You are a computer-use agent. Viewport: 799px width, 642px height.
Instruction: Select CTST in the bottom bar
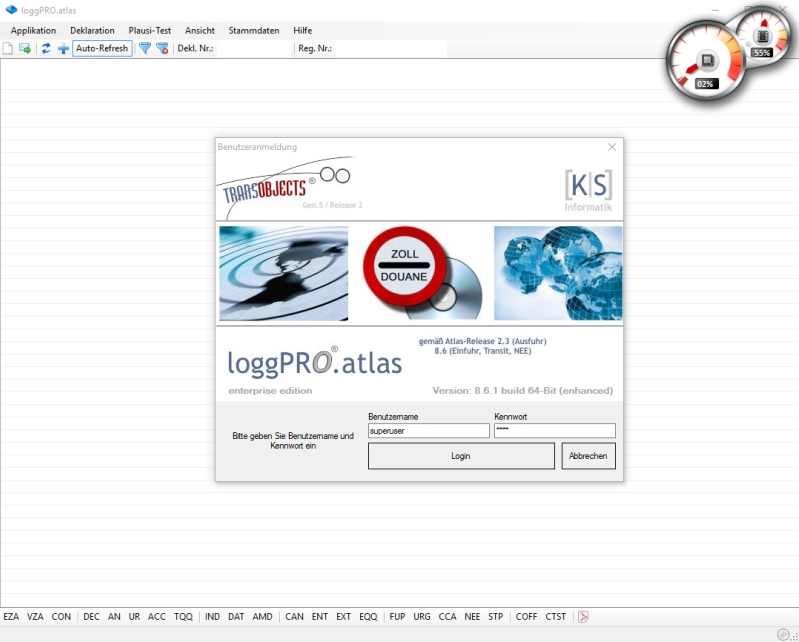pyautogui.click(x=556, y=617)
